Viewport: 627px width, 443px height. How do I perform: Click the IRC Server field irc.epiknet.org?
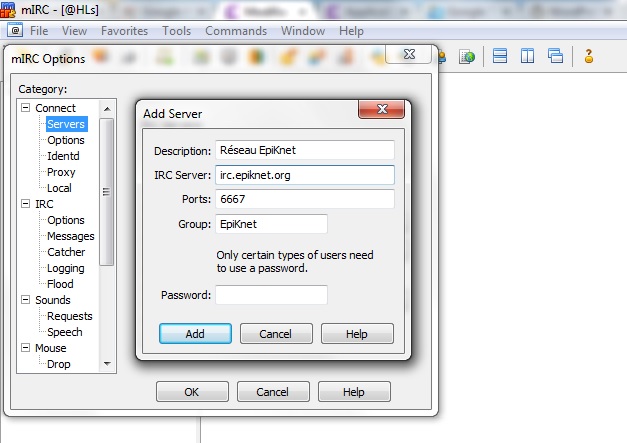click(x=305, y=175)
